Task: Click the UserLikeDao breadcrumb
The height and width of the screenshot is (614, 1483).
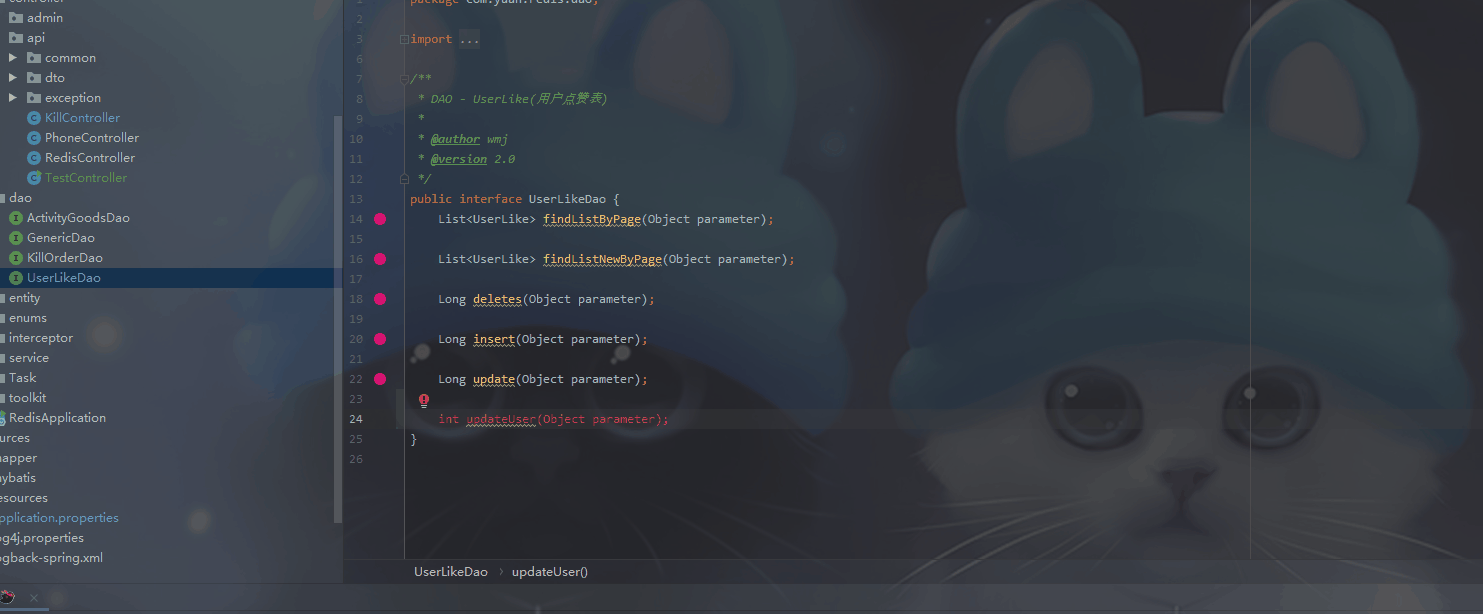Action: click(451, 572)
